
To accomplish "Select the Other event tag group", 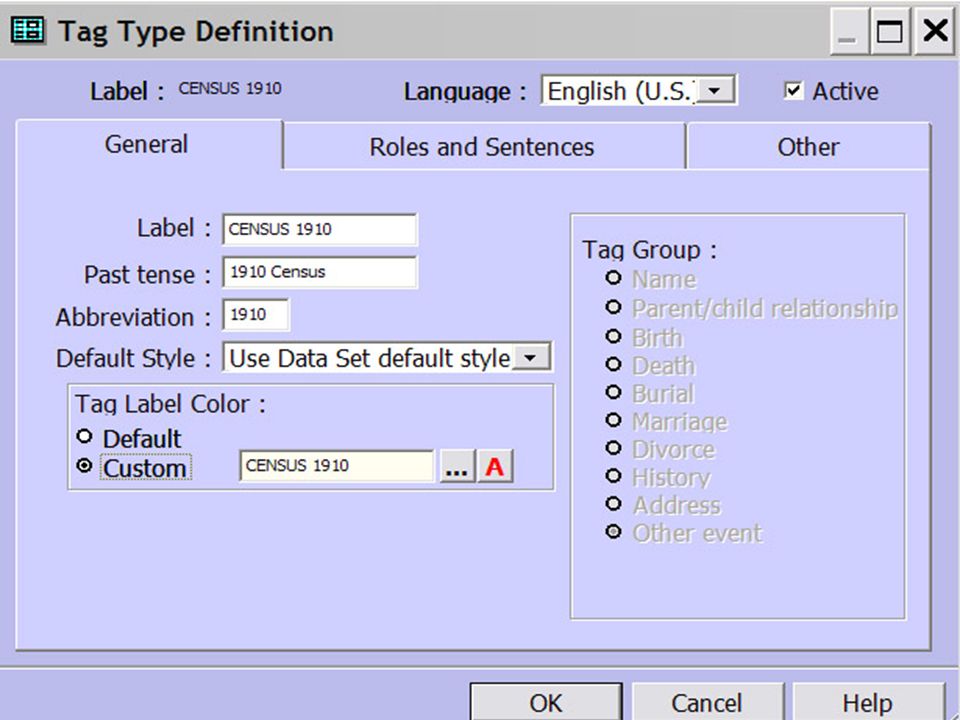I will [613, 532].
